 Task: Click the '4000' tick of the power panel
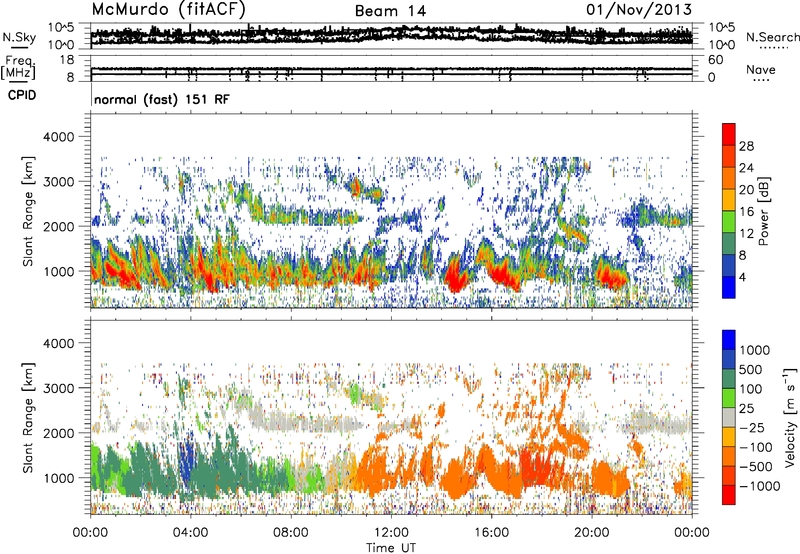(x=60, y=137)
